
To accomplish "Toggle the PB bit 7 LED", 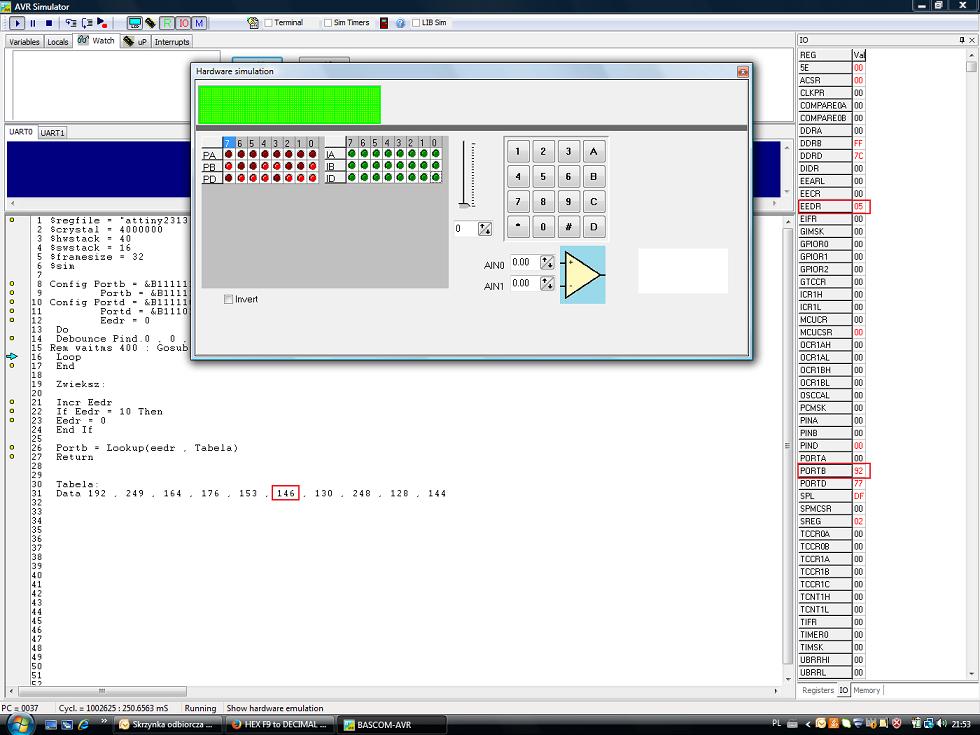I will click(x=229, y=166).
